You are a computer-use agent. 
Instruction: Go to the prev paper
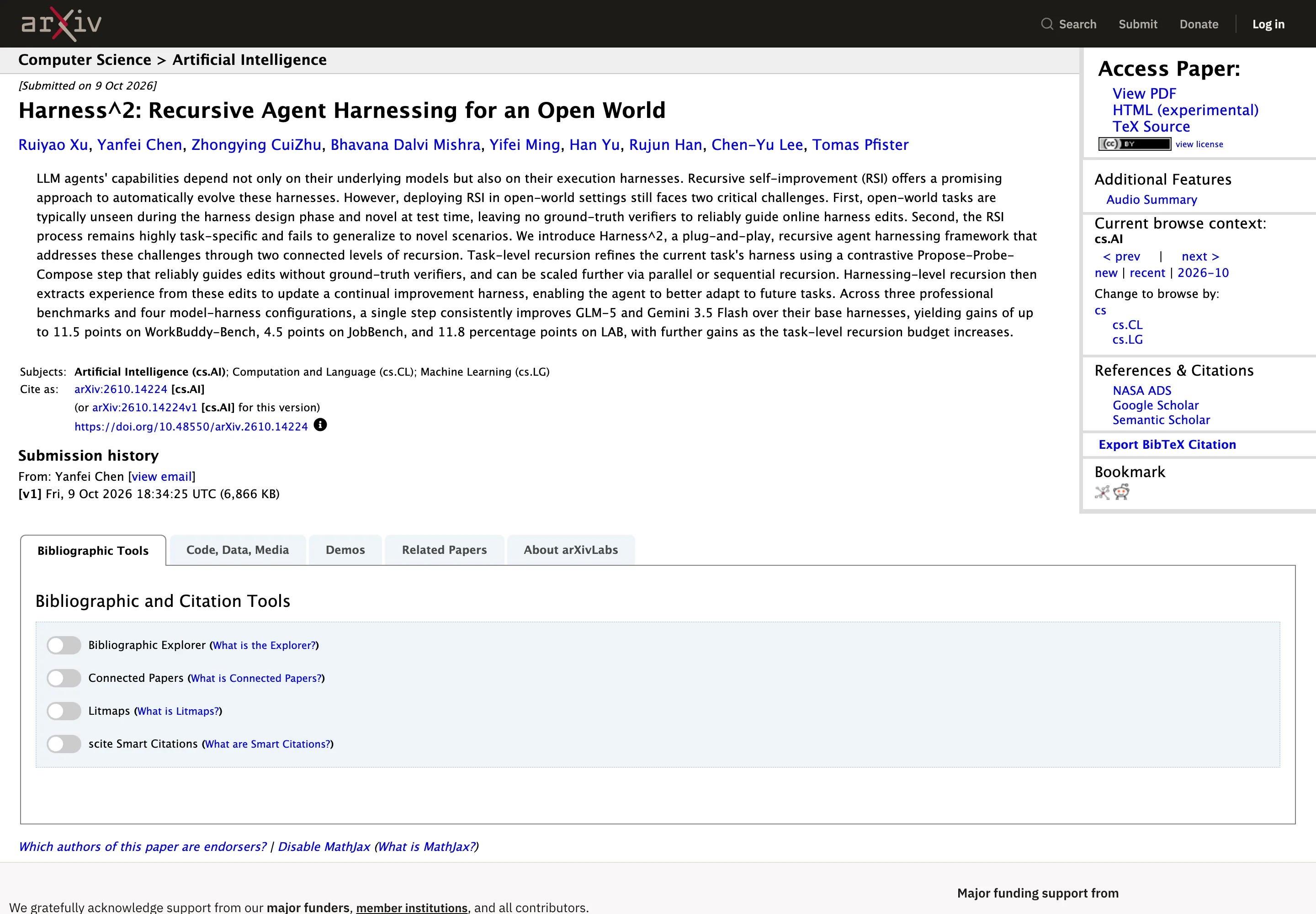[1121, 256]
